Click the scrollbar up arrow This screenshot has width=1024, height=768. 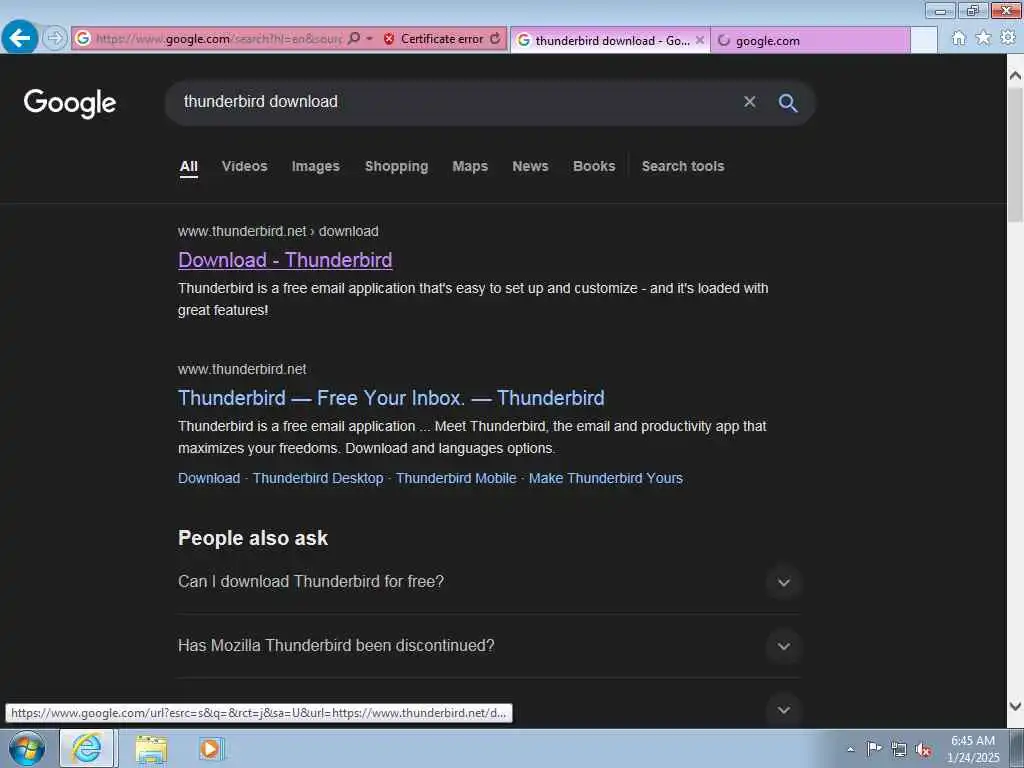[x=1015, y=76]
